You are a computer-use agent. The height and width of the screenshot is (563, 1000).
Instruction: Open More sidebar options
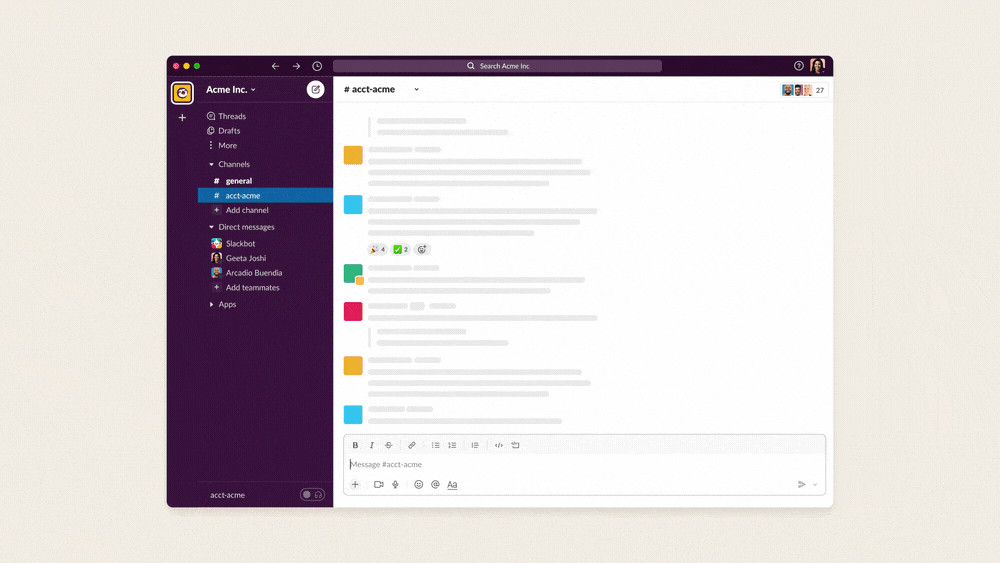[222, 145]
